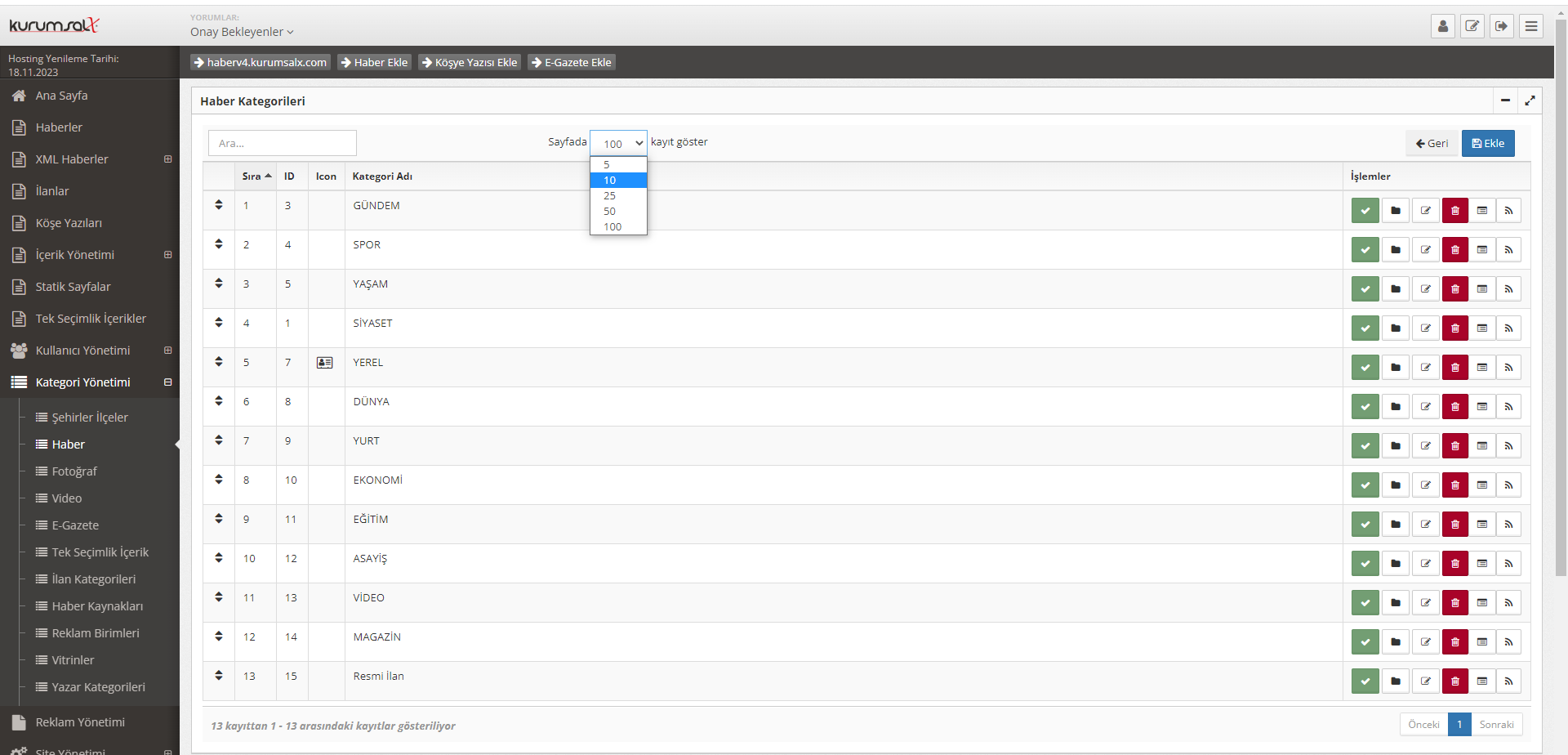Open RSS feed for GÜNDEM category
1568x755 pixels.
tap(1508, 211)
